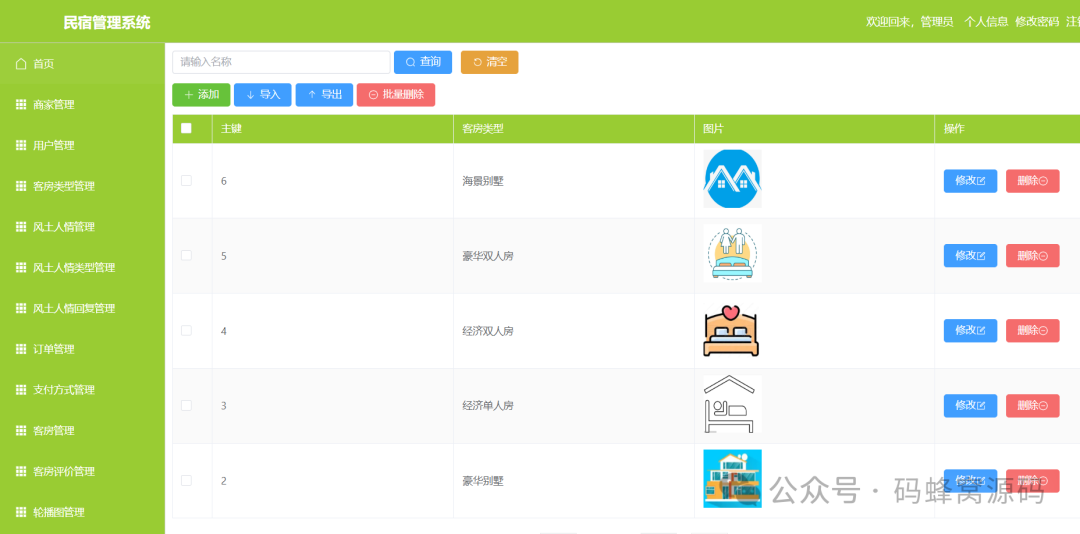Click 修改 button for 经济单人房
This screenshot has width=1080, height=534.
point(970,405)
